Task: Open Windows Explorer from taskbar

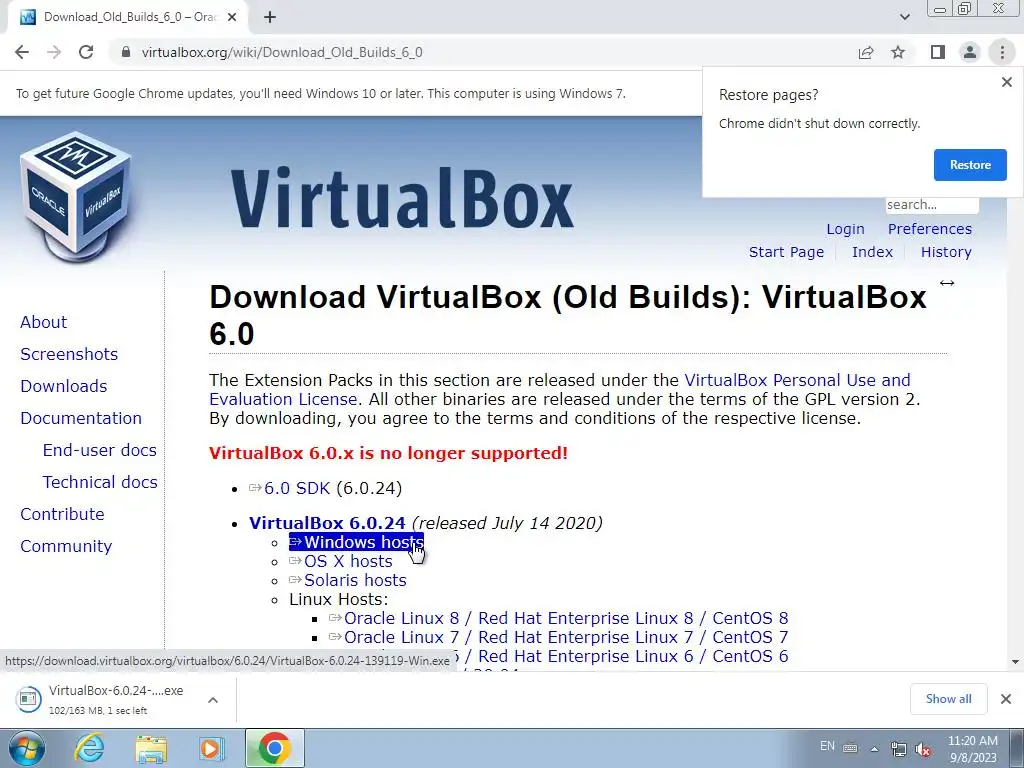Action: (x=151, y=748)
